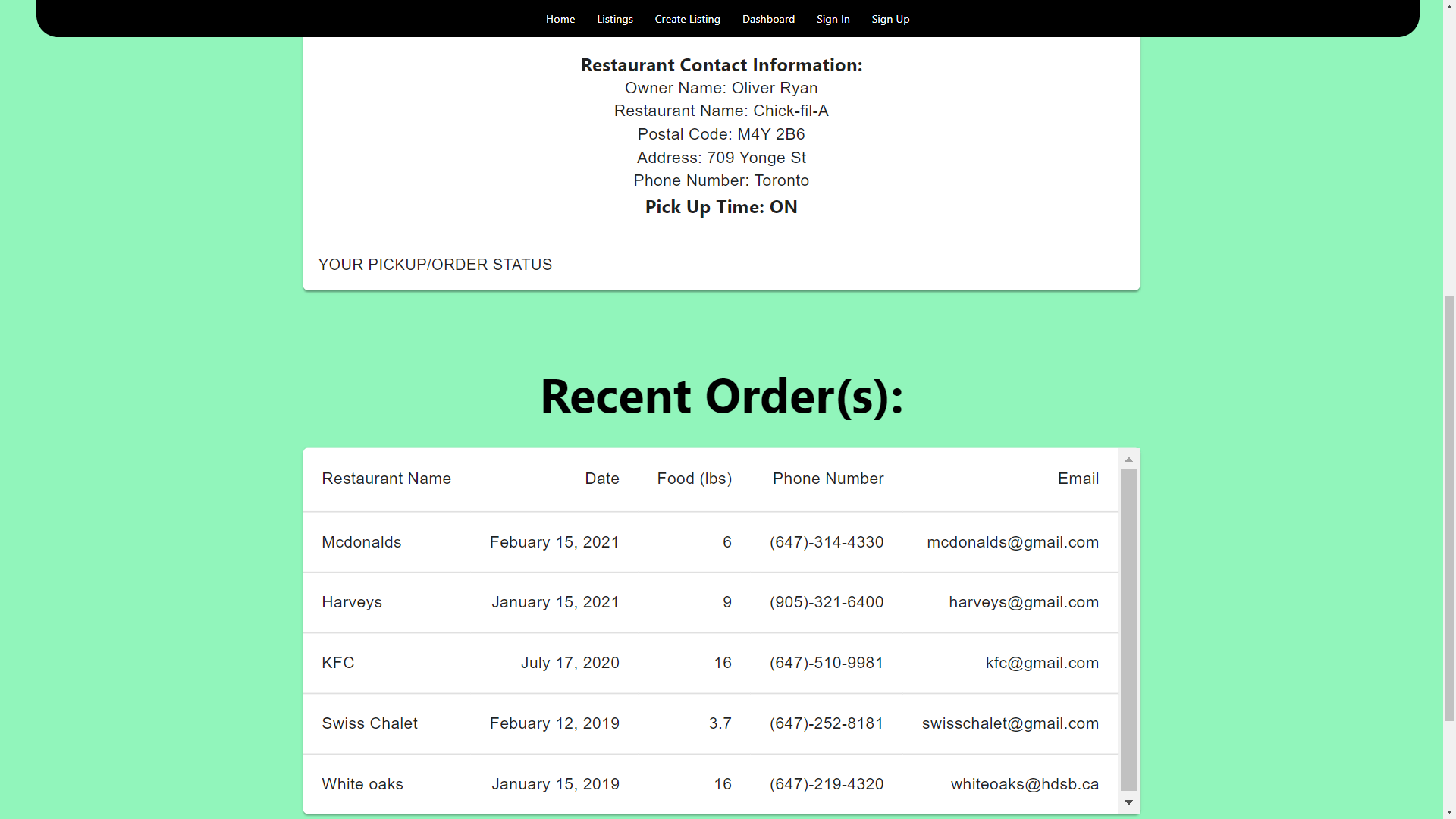Click table scrollbar up arrow
The width and height of the screenshot is (1456, 819).
pos(1128,460)
